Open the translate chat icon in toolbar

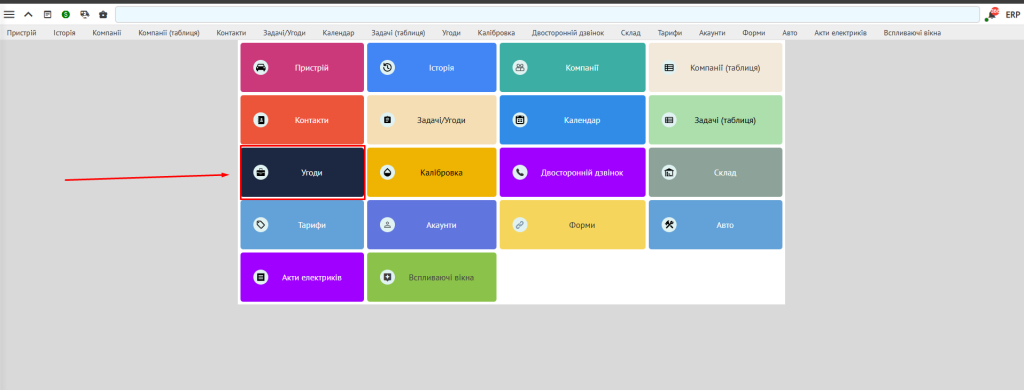(x=84, y=14)
